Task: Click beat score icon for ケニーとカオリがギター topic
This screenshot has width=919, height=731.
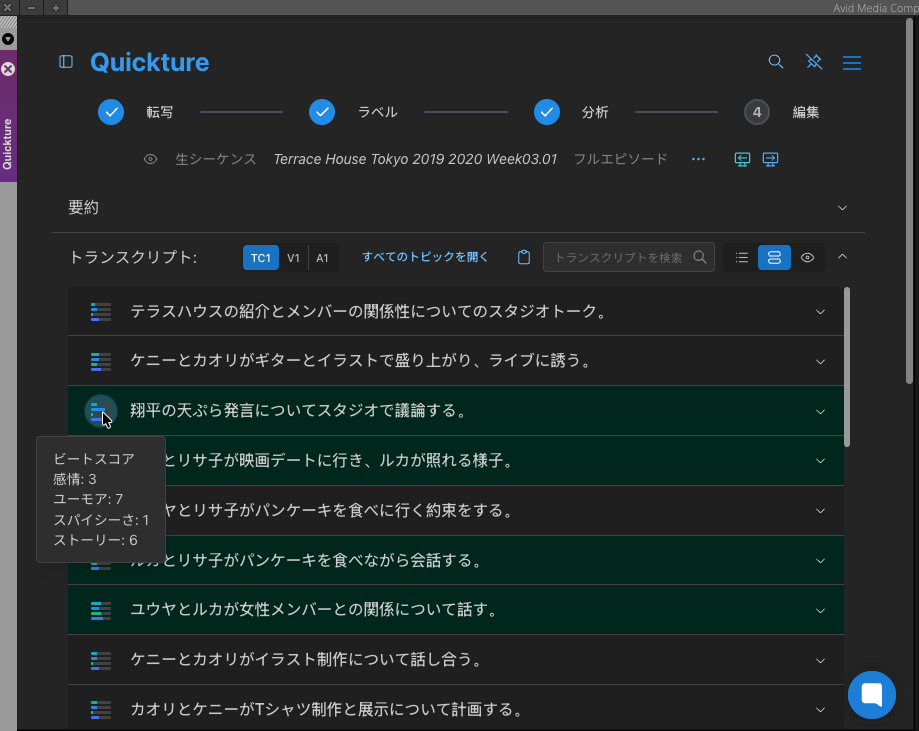Action: tap(101, 361)
